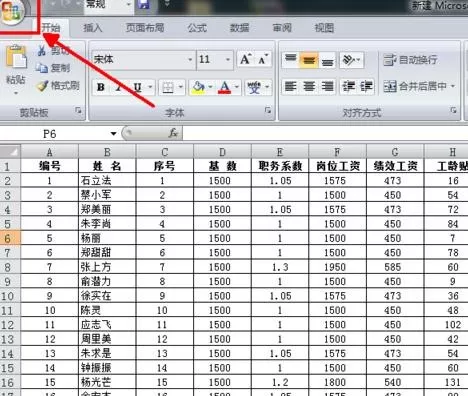
Task: Switch to 插入 Insert tab
Action: click(93, 28)
